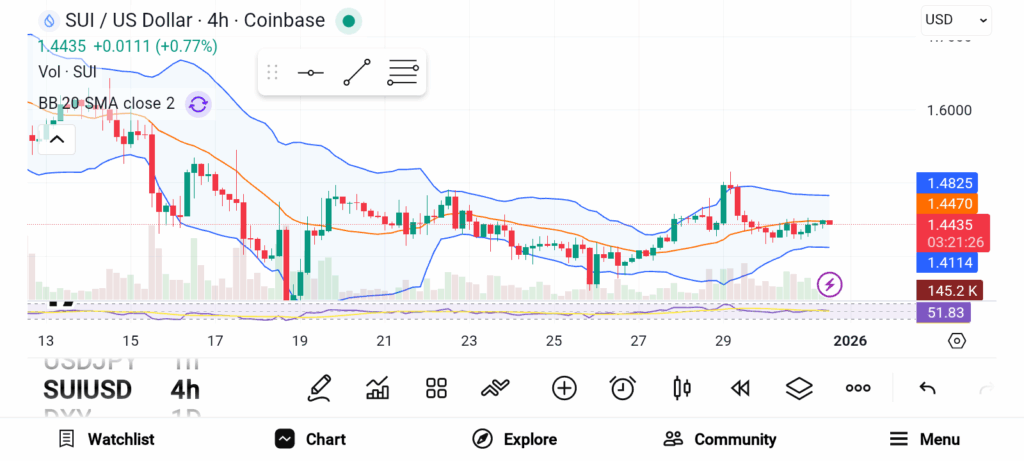Open the layout grid icon
Image resolution: width=1024 pixels, height=461 pixels.
(x=436, y=388)
